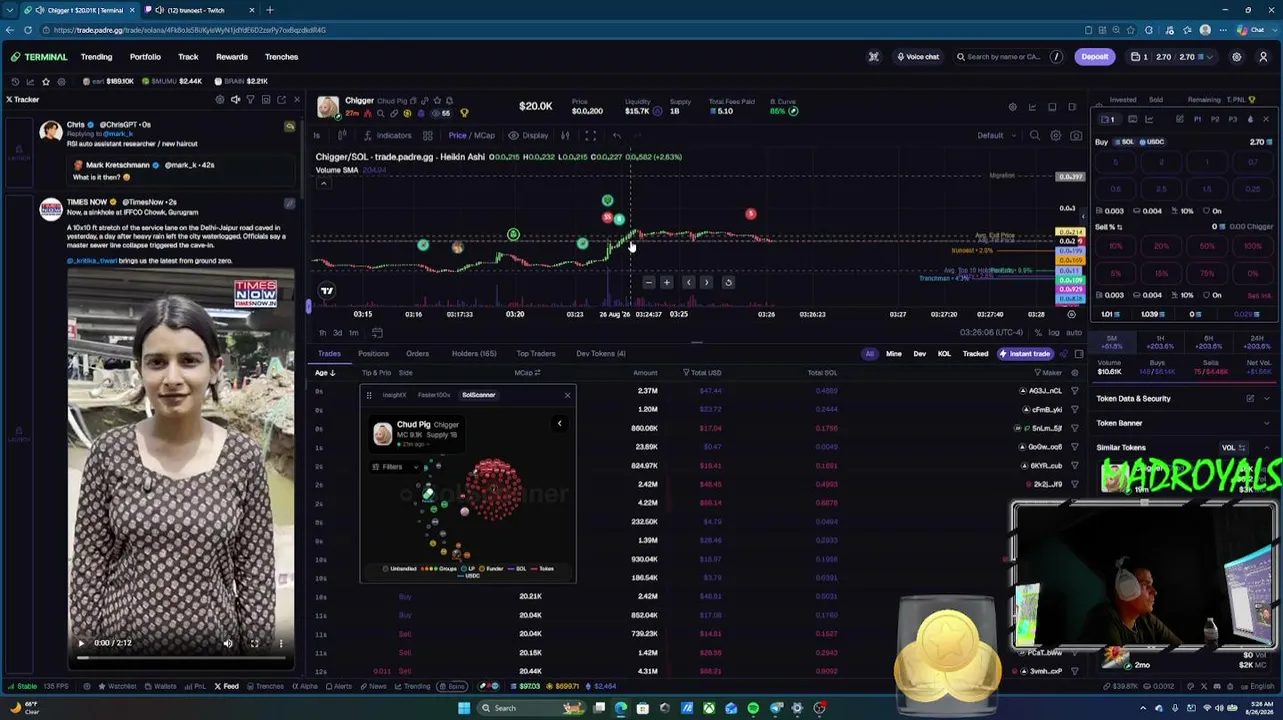1283x720 pixels.
Task: Open the Trending page in top navigation
Action: tap(96, 57)
